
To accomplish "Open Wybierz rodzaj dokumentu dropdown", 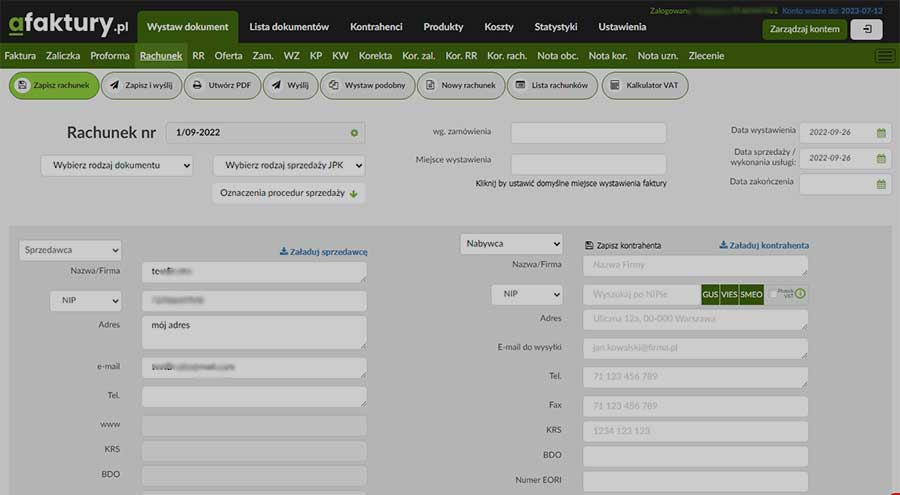I will click(116, 165).
